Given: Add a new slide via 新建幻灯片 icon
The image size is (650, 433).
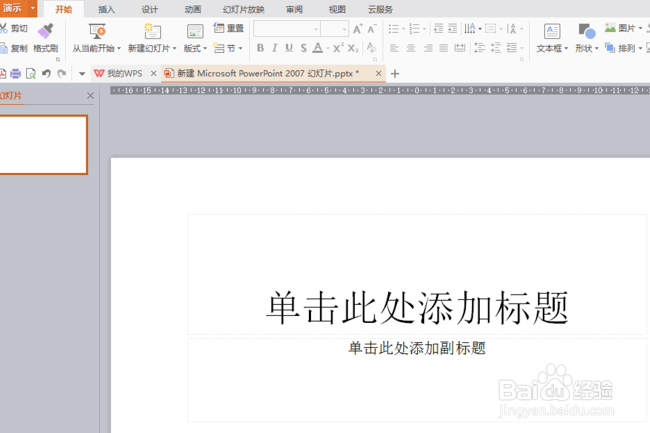Looking at the screenshot, I should (152, 31).
